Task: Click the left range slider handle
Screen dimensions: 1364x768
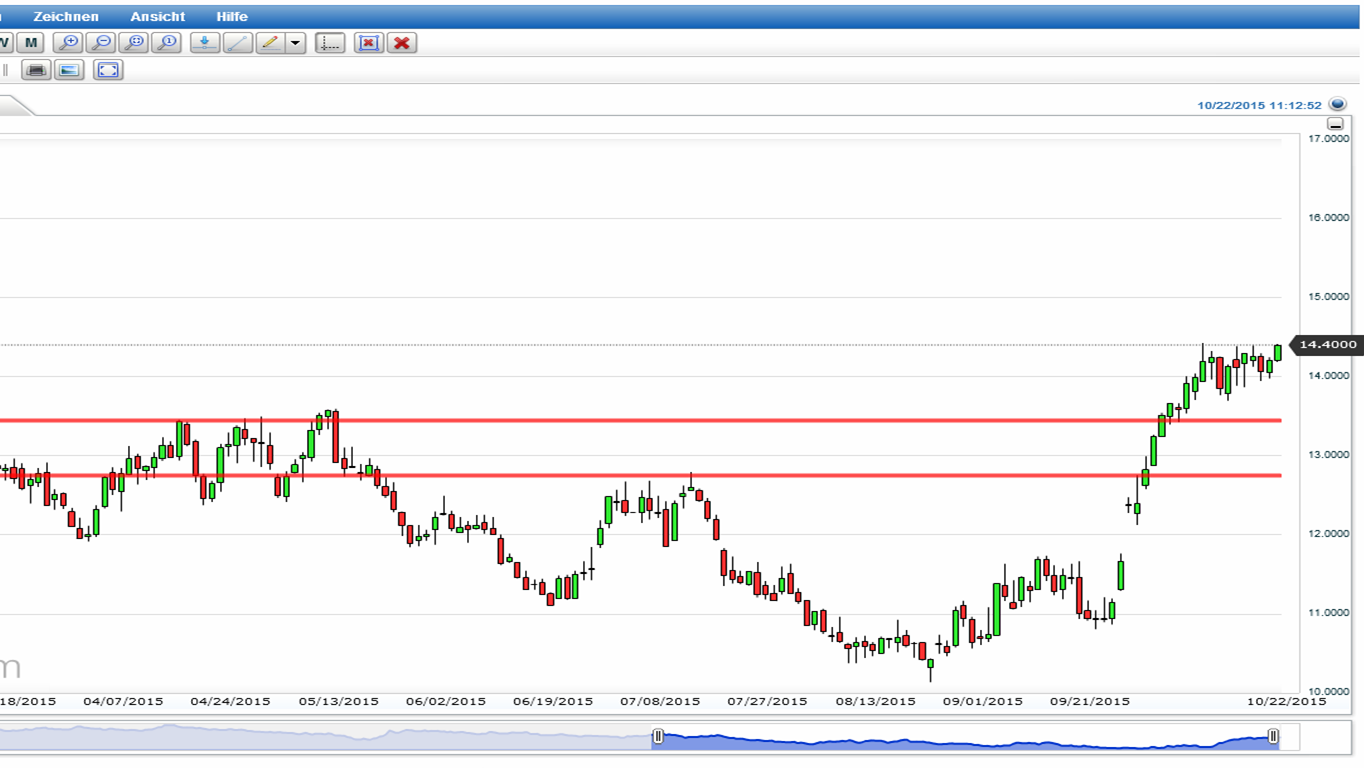Action: pos(658,737)
